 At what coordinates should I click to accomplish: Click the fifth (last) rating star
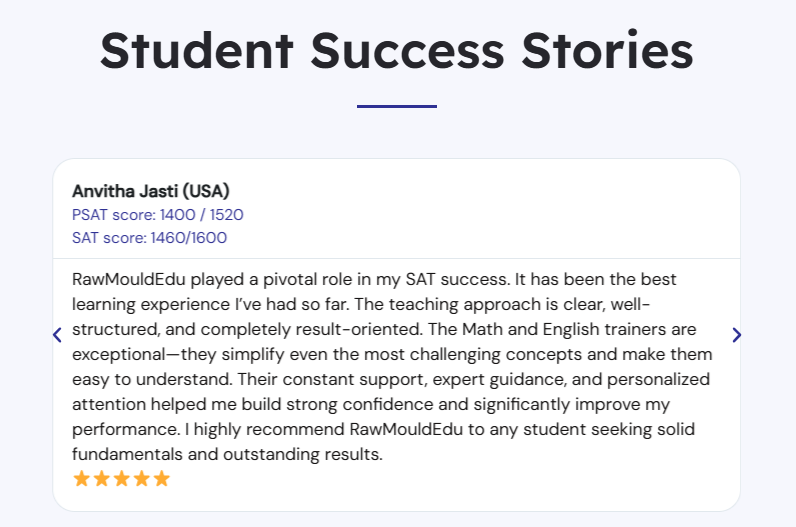pos(162,479)
